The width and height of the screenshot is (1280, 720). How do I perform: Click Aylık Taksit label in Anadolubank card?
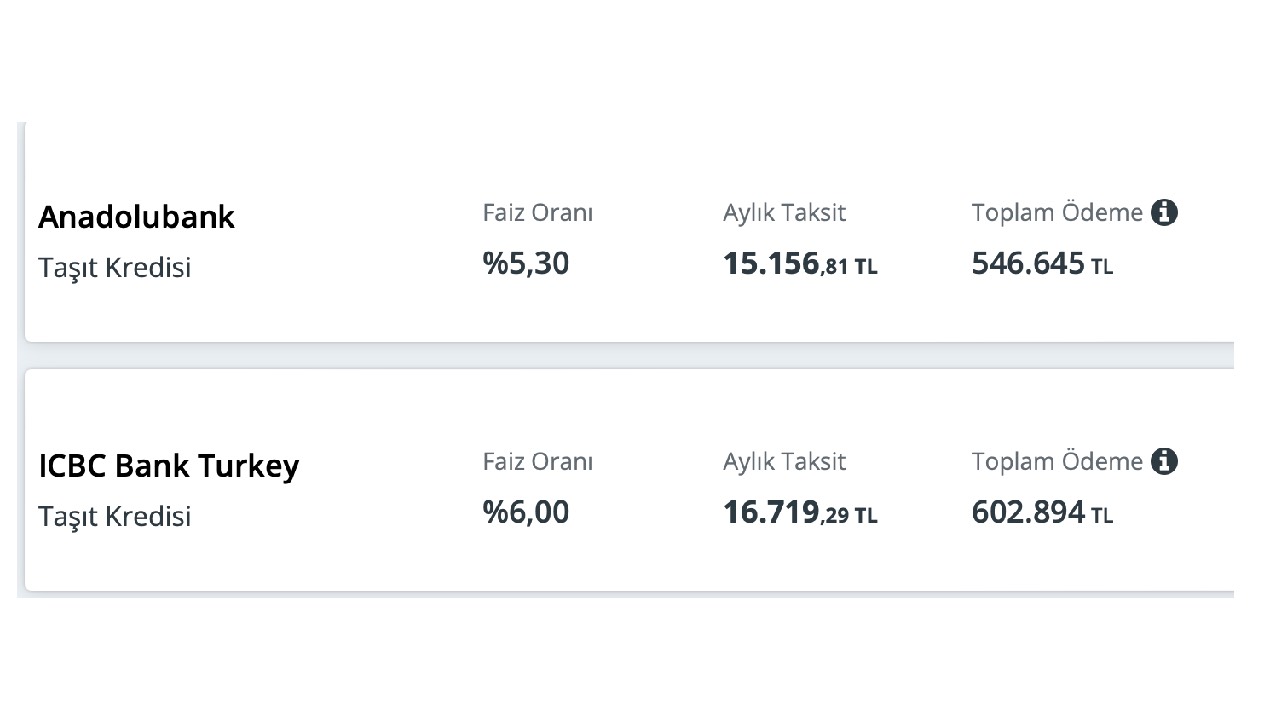[784, 213]
